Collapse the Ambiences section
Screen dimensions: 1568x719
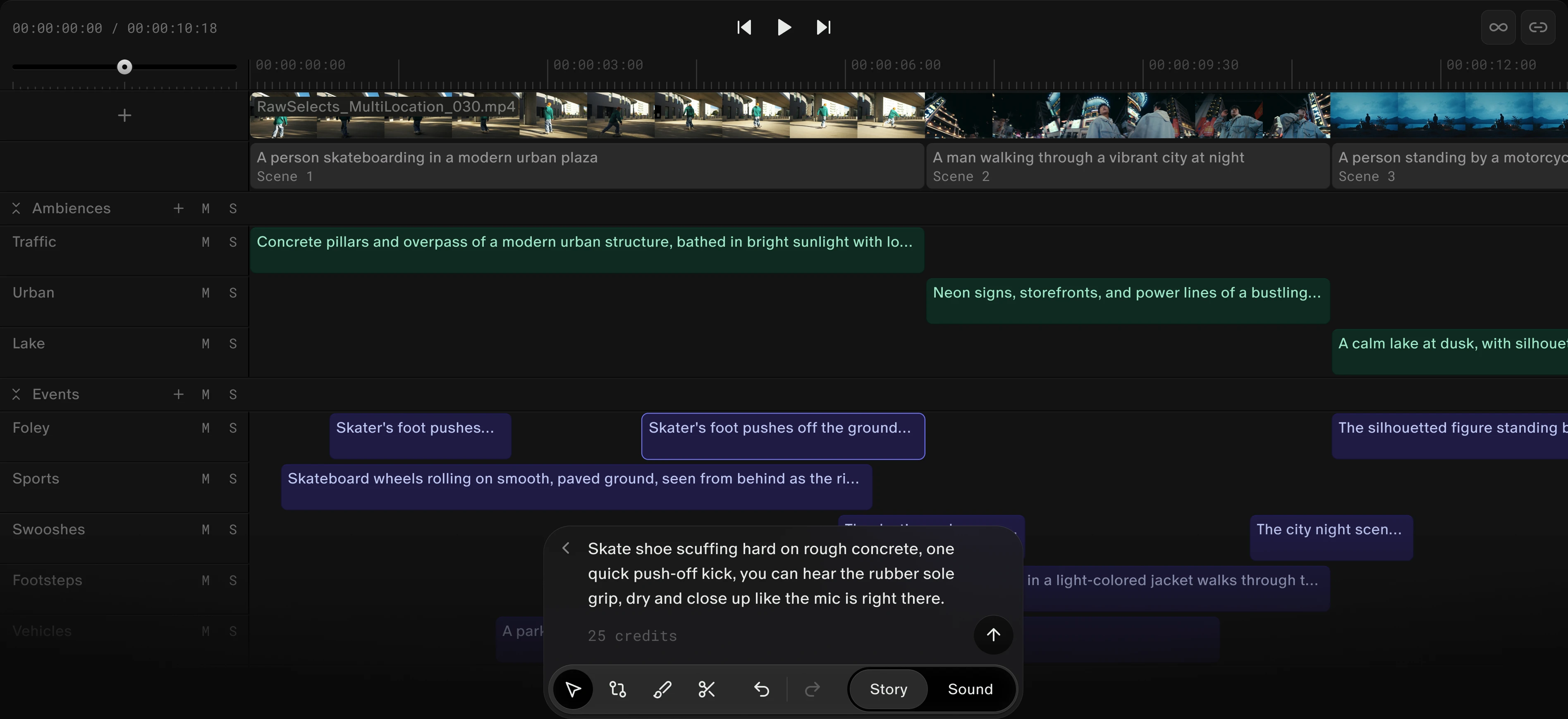tap(17, 208)
